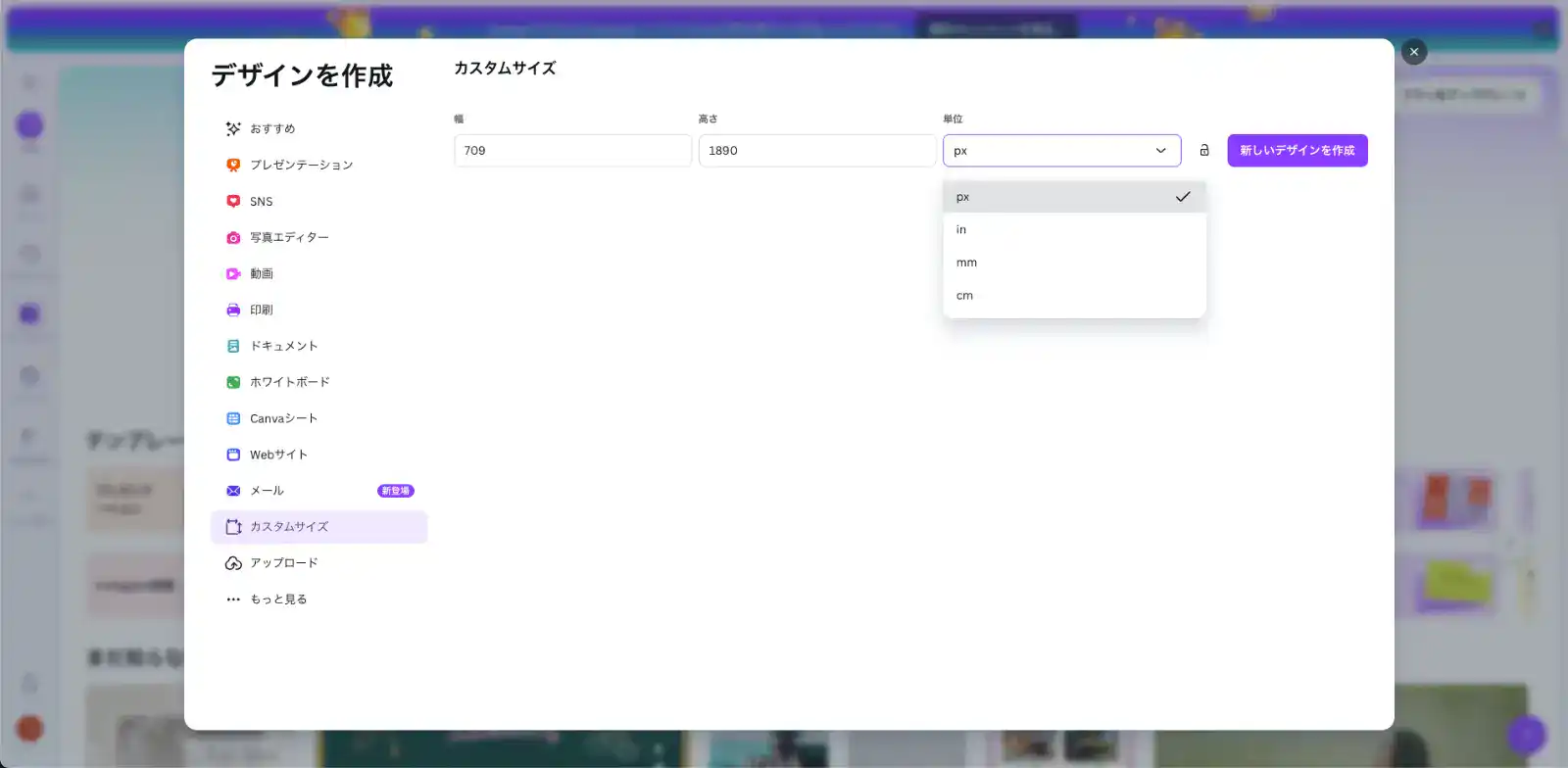Click the おすすめ sparkle icon

233,129
